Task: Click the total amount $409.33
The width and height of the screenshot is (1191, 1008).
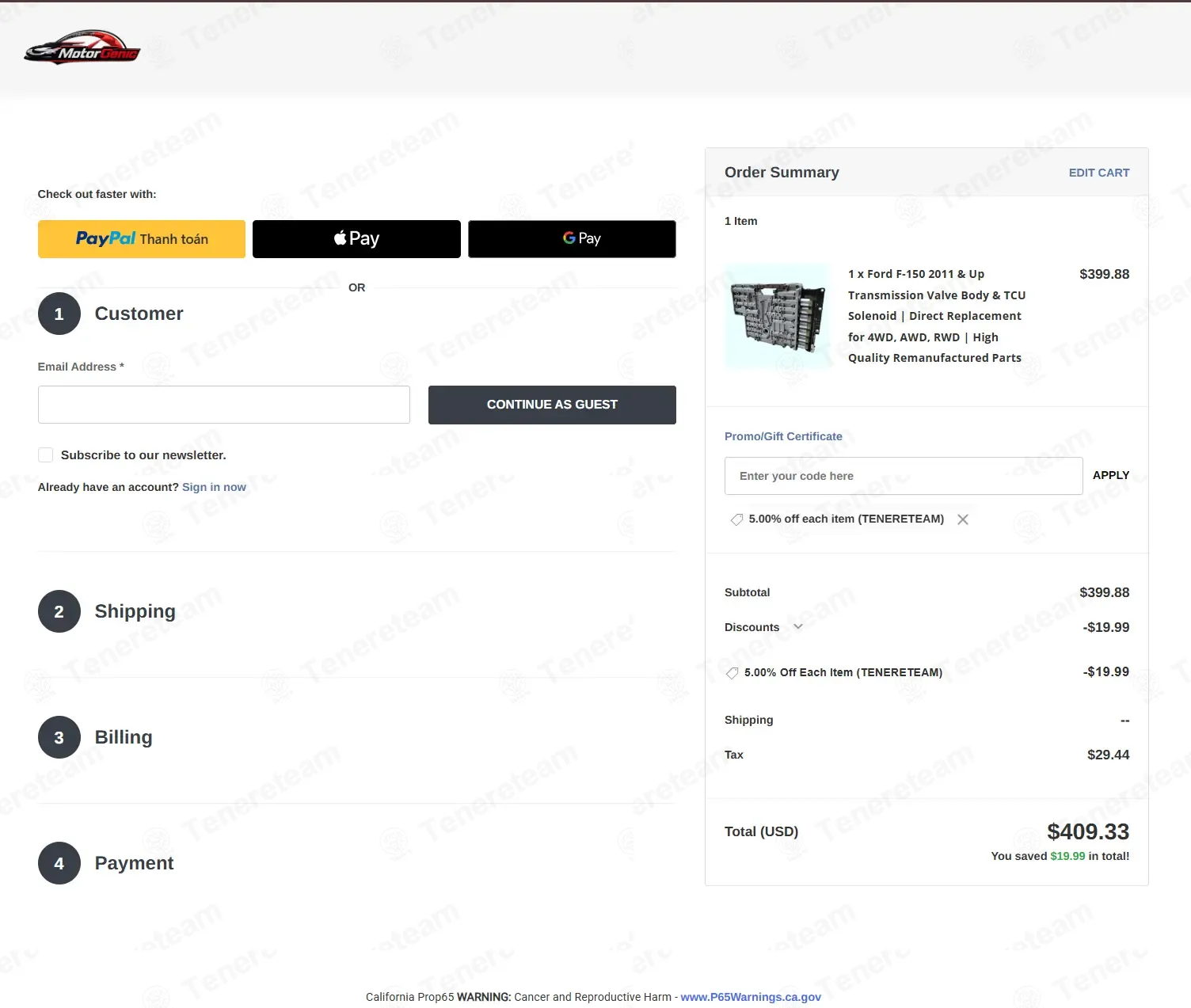Action: coord(1088,831)
